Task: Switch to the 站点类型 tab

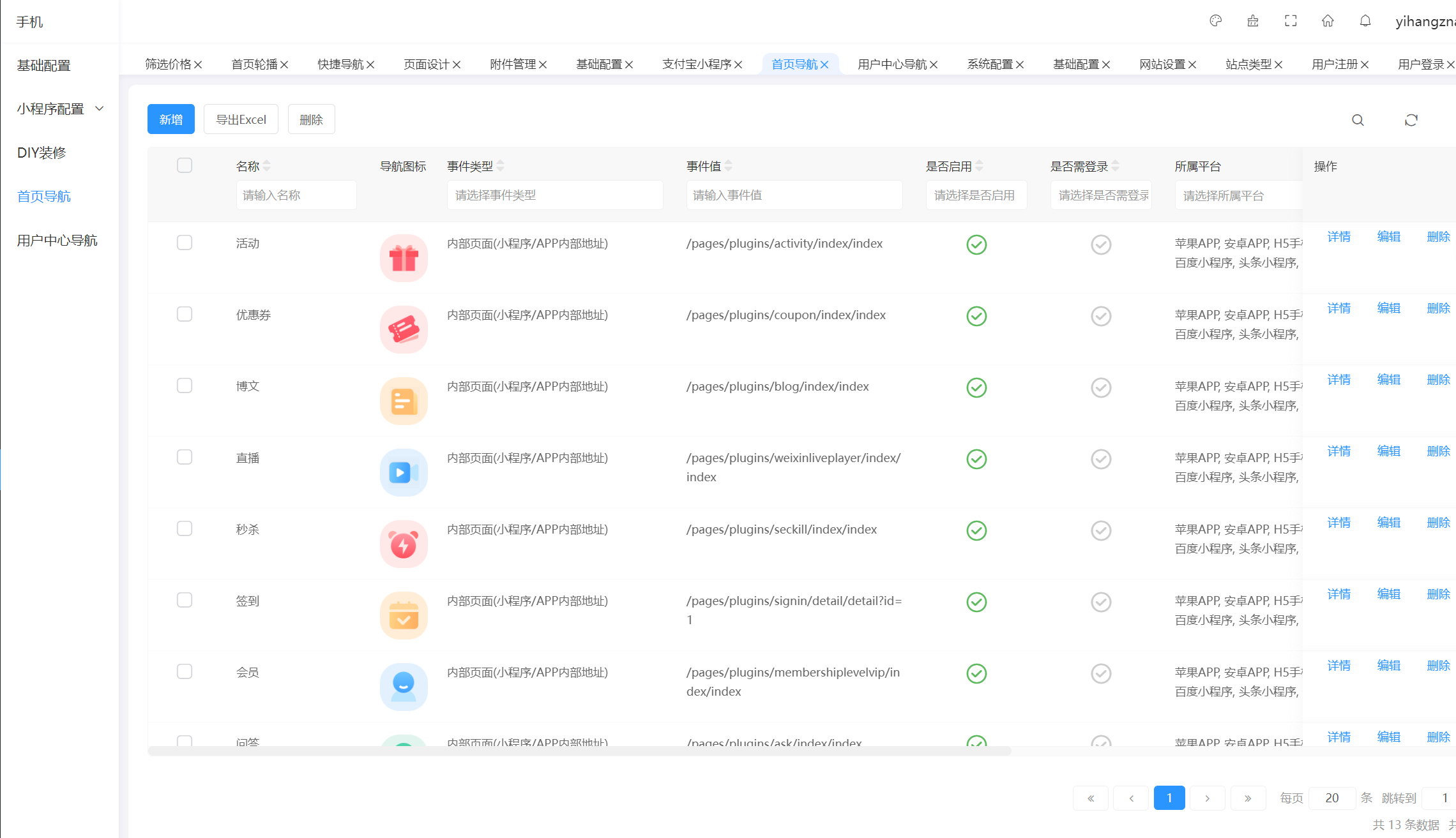Action: click(x=1248, y=64)
